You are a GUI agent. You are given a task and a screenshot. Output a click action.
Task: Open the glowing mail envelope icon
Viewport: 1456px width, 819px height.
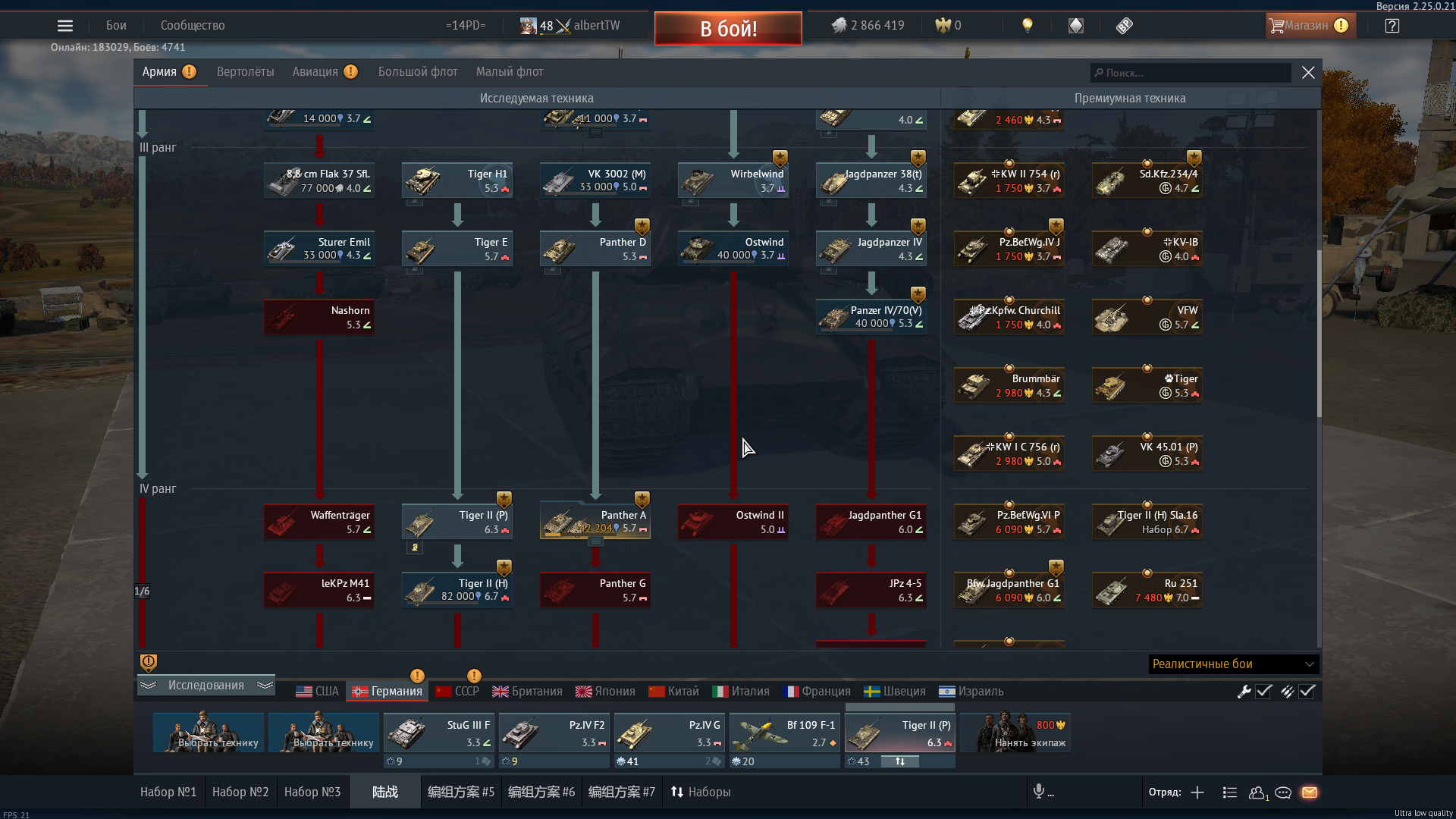pos(1310,792)
